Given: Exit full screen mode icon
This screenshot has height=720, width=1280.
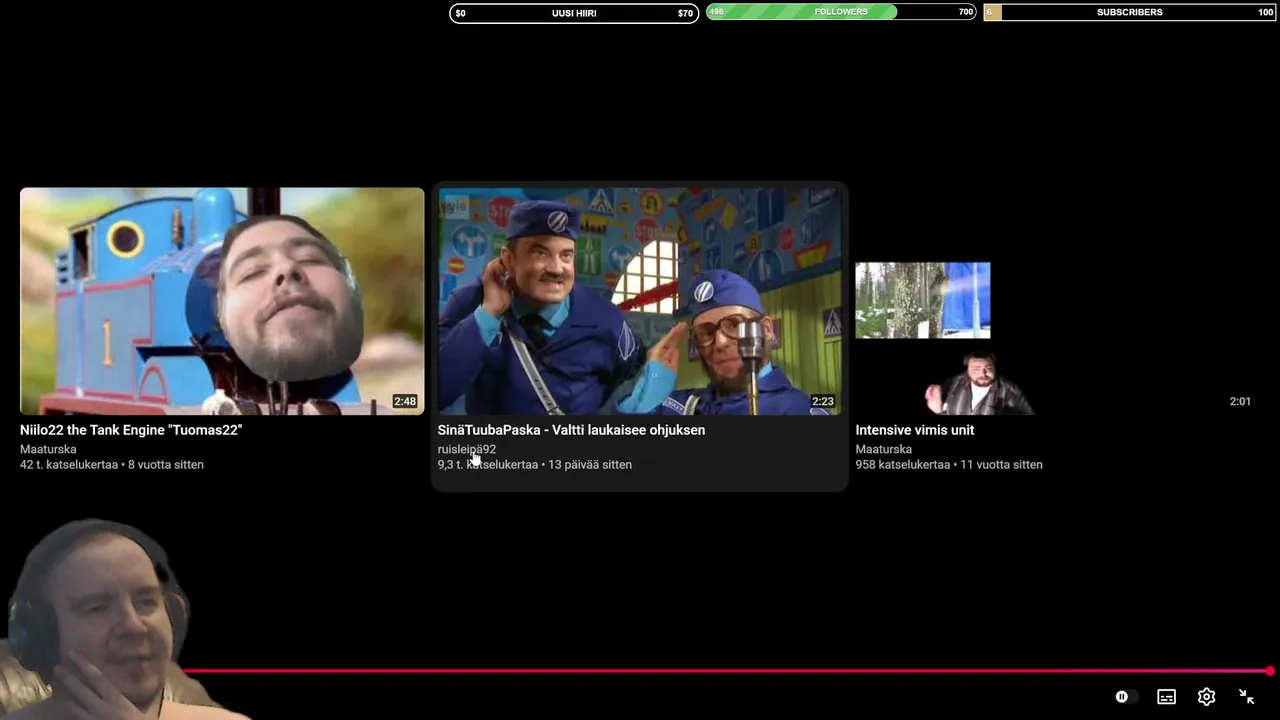Looking at the screenshot, I should (1246, 697).
